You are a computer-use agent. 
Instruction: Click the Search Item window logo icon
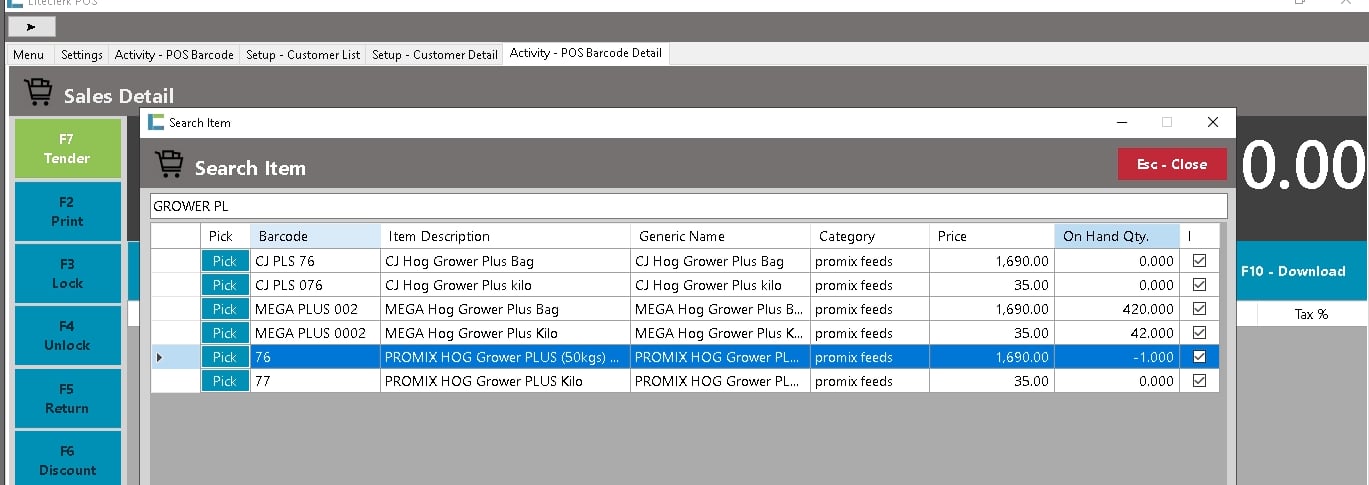tap(155, 122)
